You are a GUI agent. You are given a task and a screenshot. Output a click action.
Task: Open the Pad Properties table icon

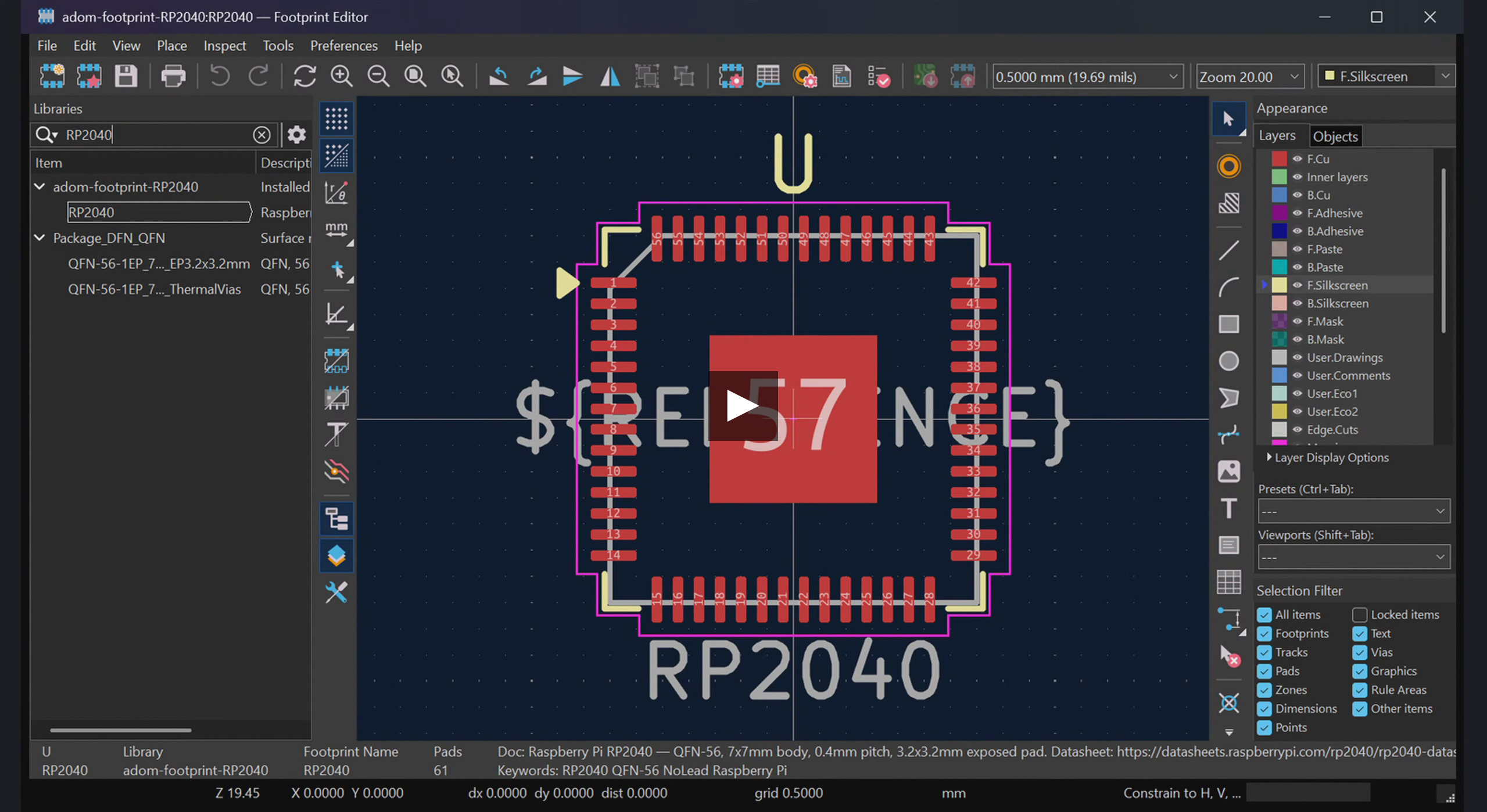768,76
